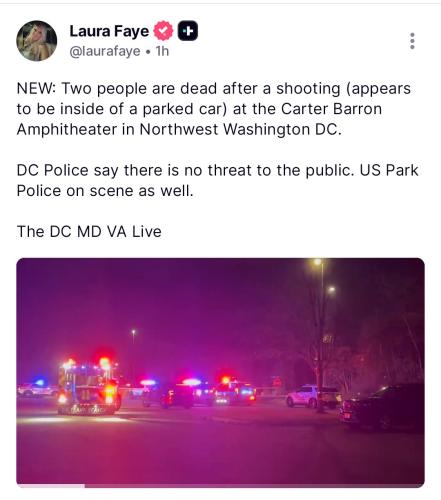Click the black plus badge beside name
441x500 pixels.
click(188, 31)
